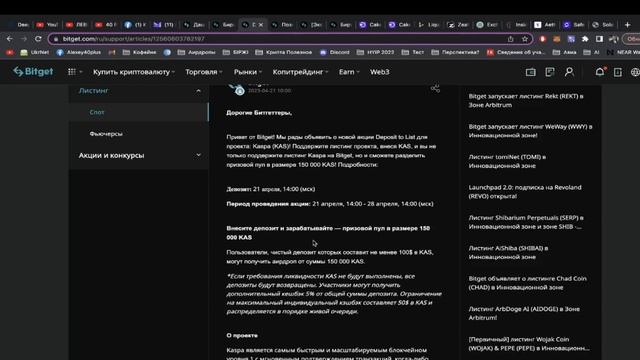Image resolution: width=640 pixels, height=360 pixels.
Task: Open the Копитрейдинг menu
Action: [300, 72]
